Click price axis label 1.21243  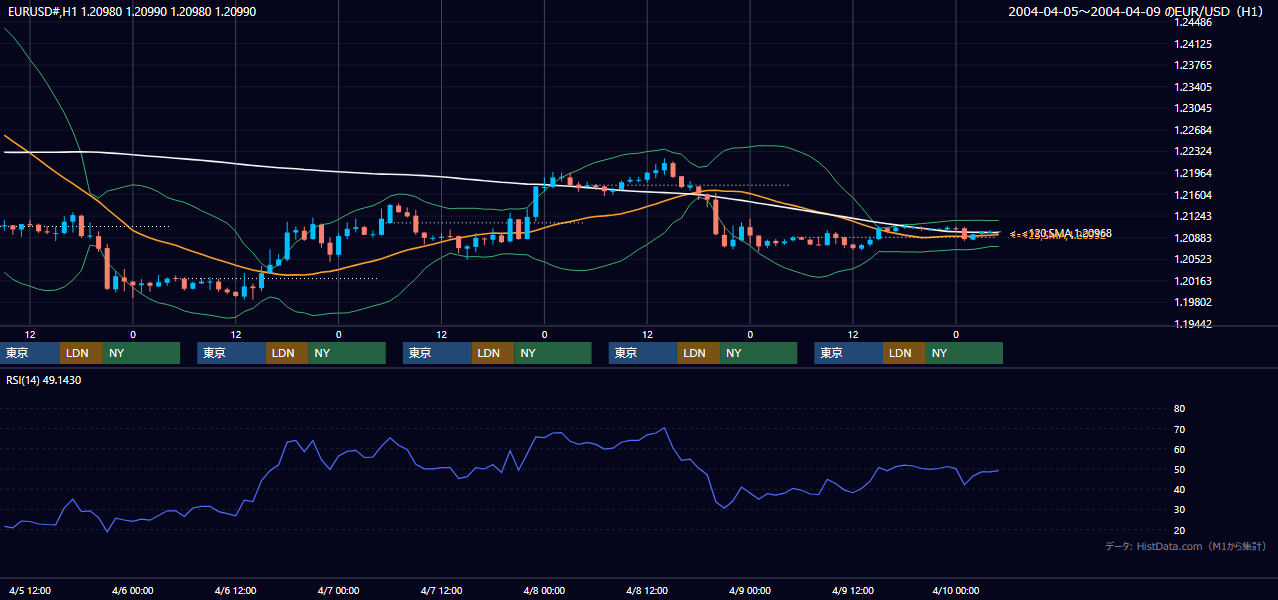coord(1194,216)
